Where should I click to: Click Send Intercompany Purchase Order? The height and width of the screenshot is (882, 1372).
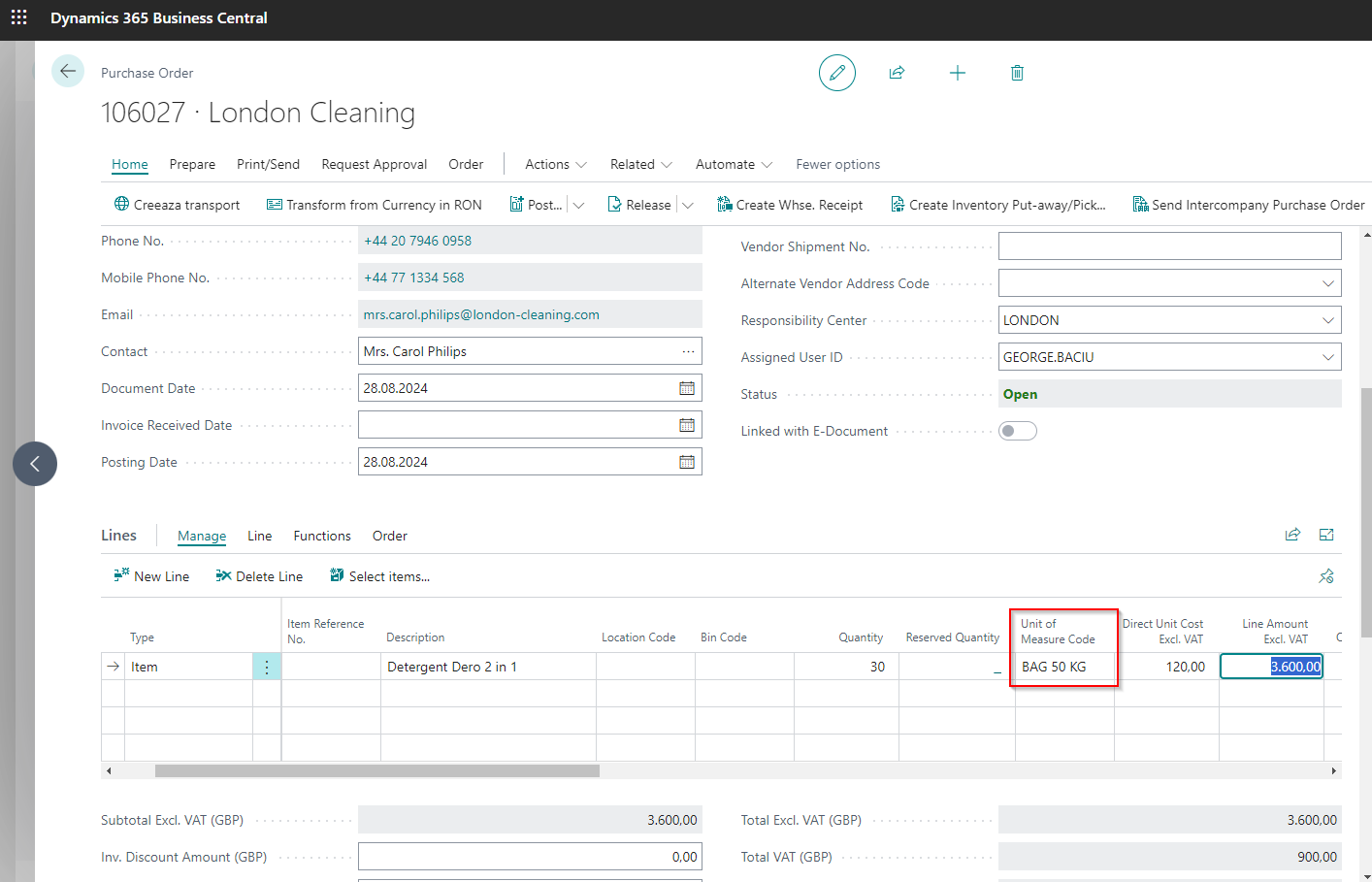pyautogui.click(x=1249, y=205)
